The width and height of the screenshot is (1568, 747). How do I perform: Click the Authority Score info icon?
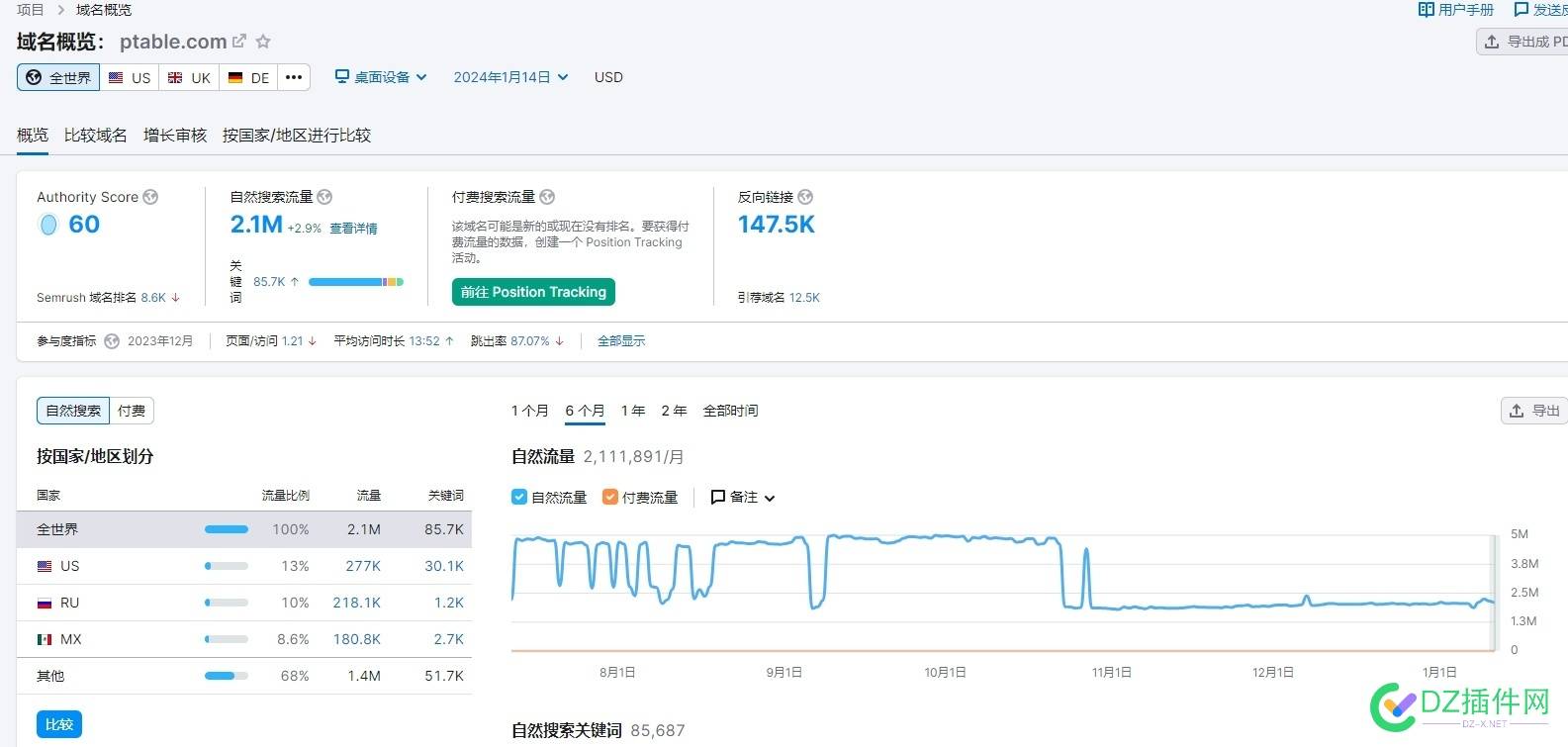tap(150, 197)
